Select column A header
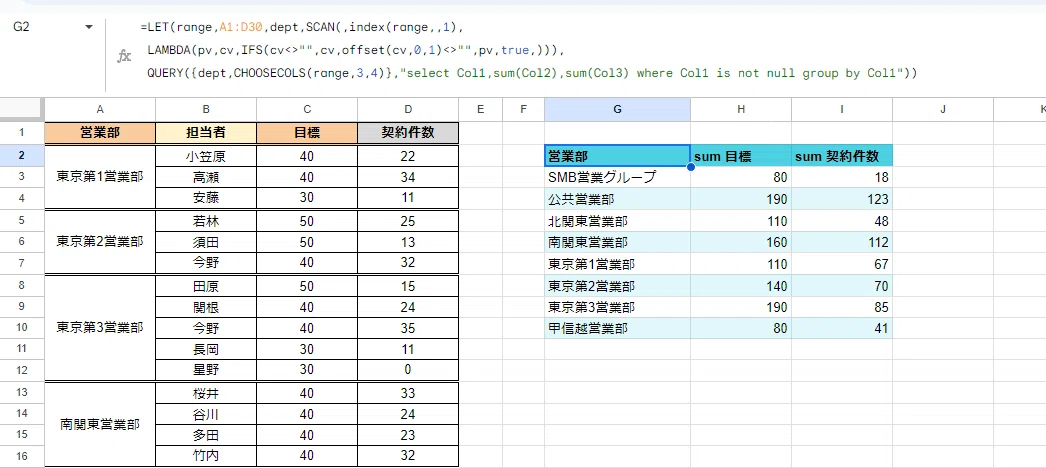Screen dimensions: 1046x468 [x=100, y=110]
